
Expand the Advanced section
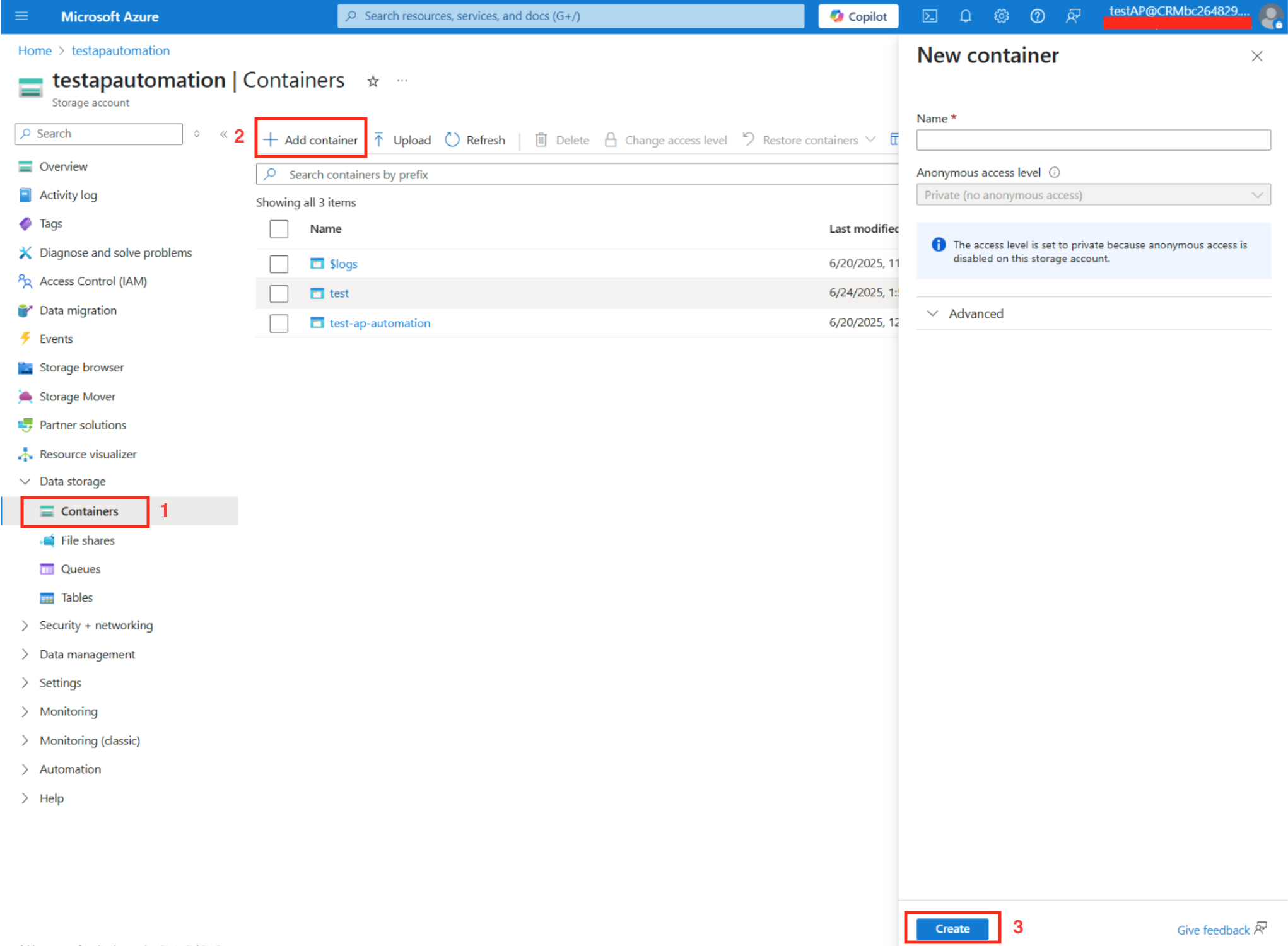click(x=975, y=313)
